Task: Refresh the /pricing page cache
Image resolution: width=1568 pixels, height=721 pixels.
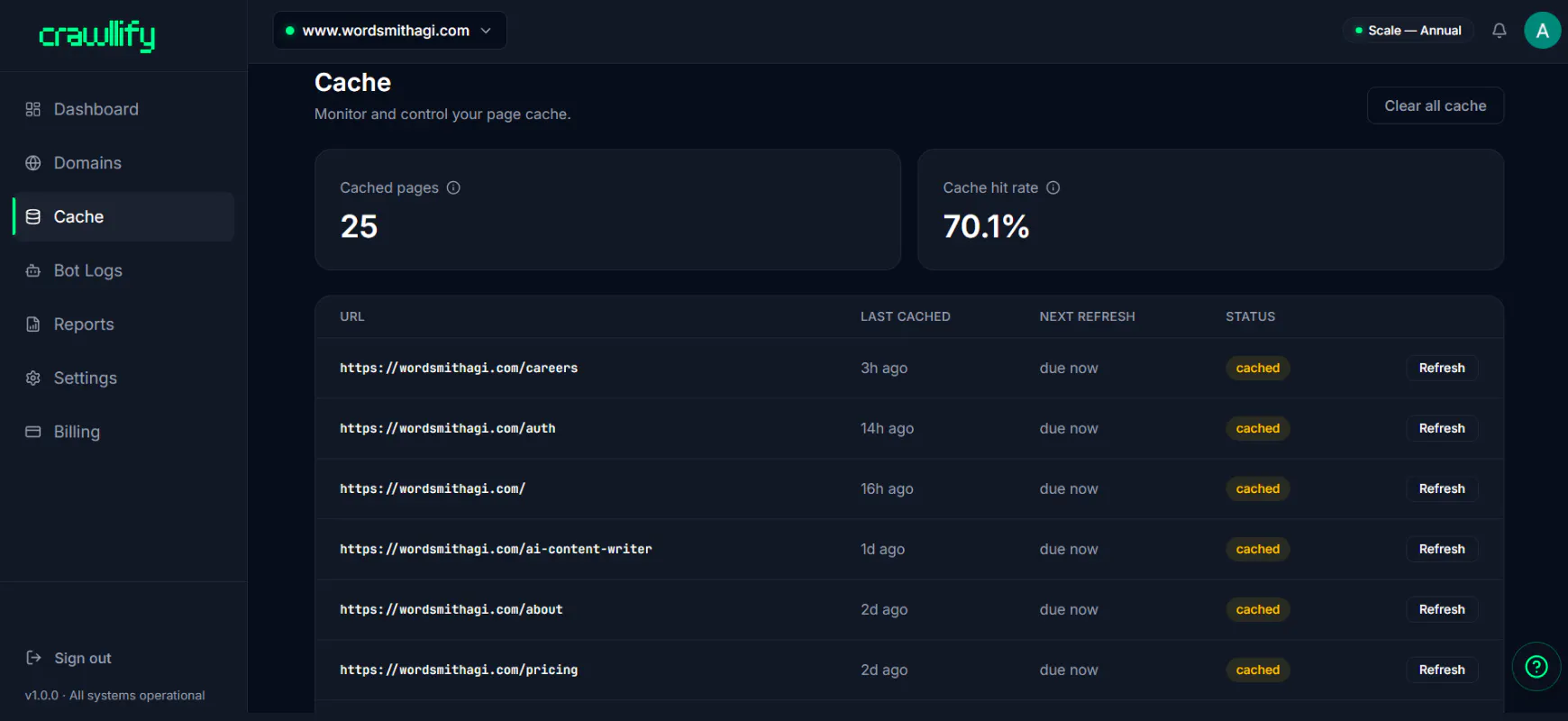Action: 1442,670
